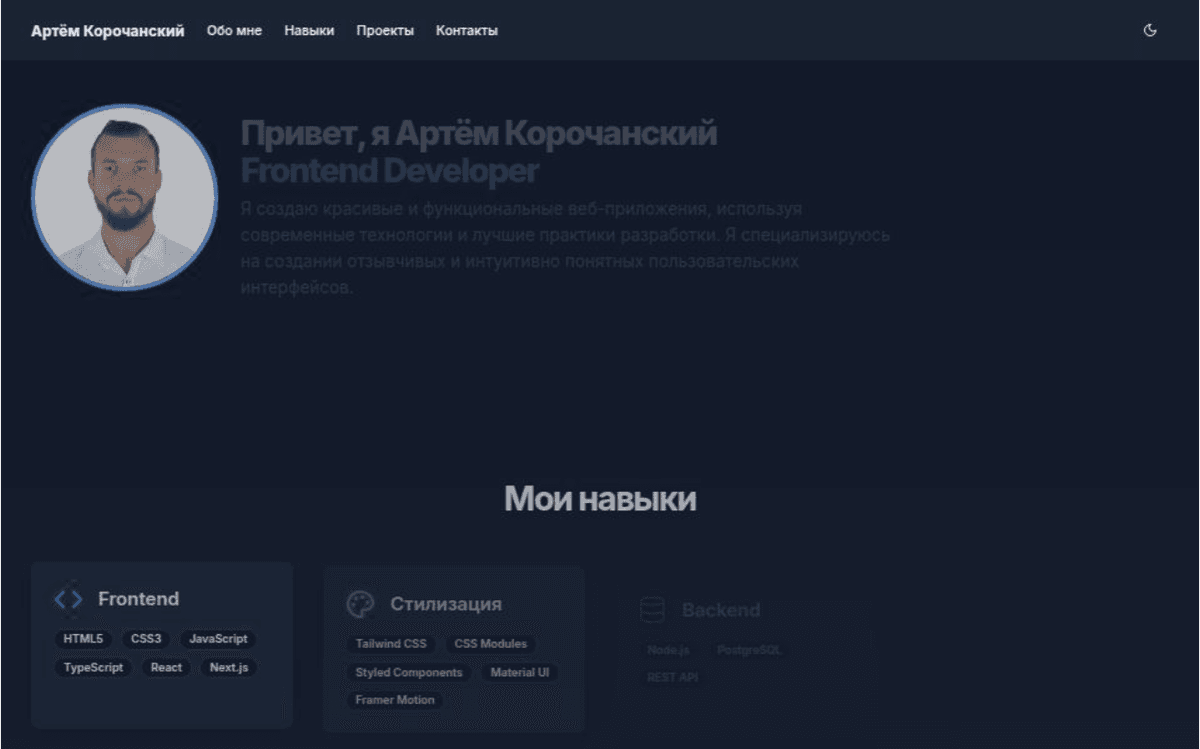
Task: Select the CSS3 skill tag
Action: pyautogui.click(x=146, y=639)
